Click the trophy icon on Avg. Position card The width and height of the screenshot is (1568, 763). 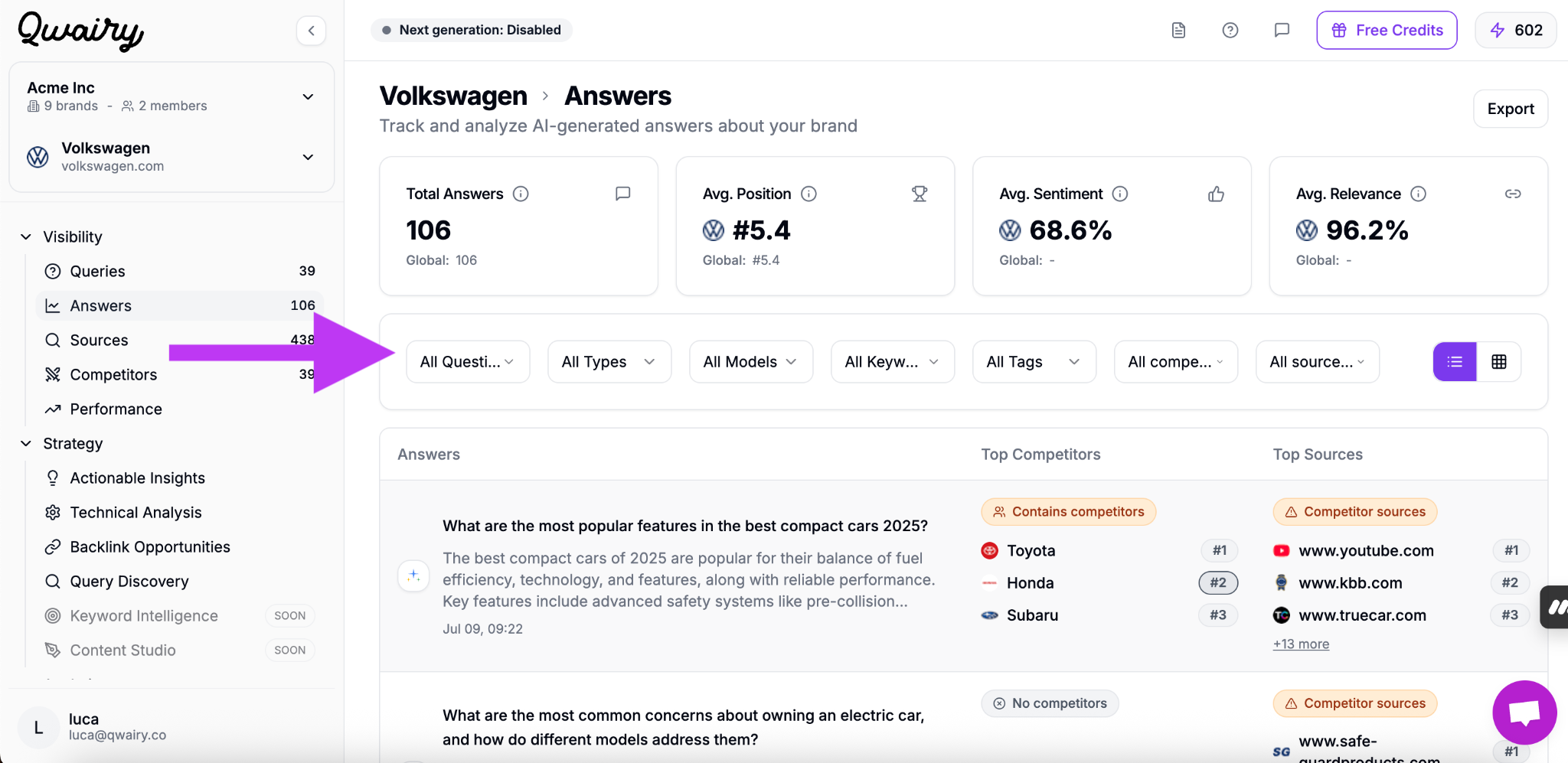pos(920,194)
